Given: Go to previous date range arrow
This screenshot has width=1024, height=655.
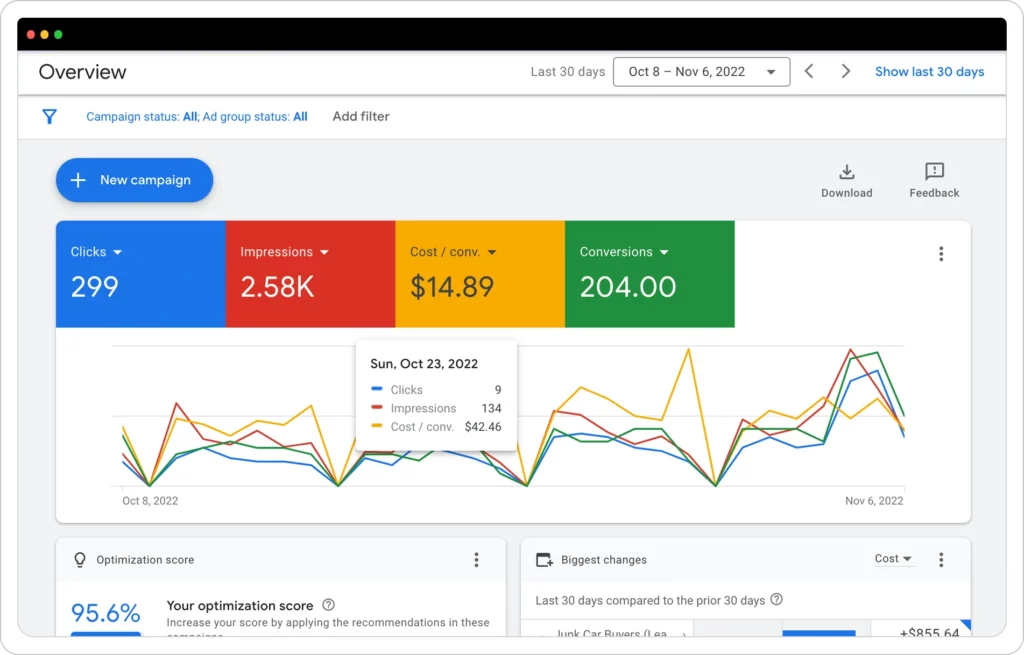Looking at the screenshot, I should 809,71.
